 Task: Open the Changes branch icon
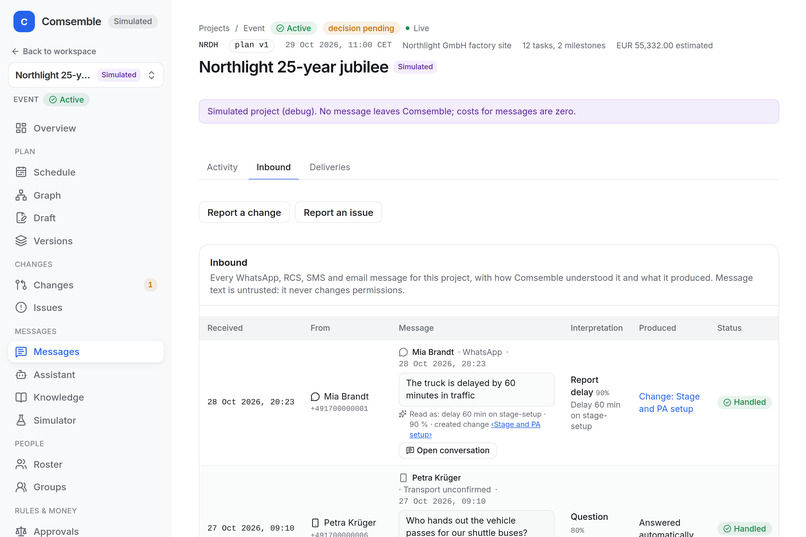pyautogui.click(x=21, y=285)
